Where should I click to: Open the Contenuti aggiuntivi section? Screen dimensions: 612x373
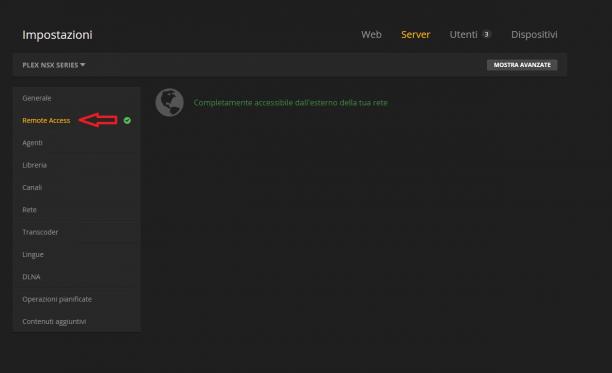[76, 321]
